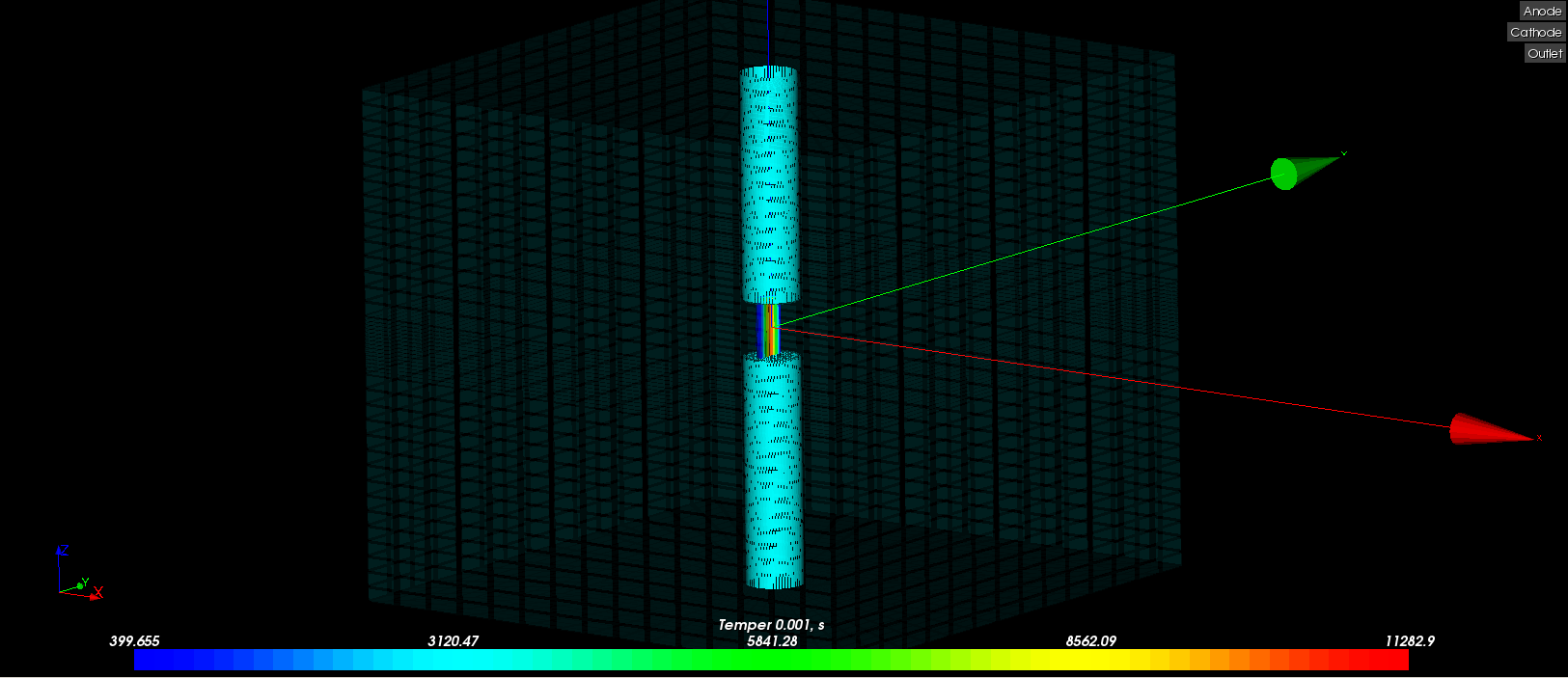Select the upper cyan electrode cylinder

coord(769,183)
